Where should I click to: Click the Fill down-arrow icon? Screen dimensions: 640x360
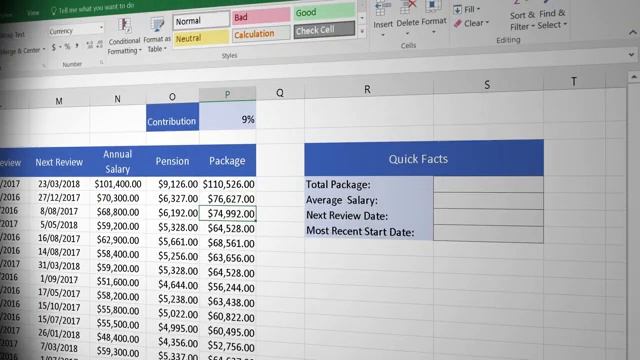click(458, 9)
